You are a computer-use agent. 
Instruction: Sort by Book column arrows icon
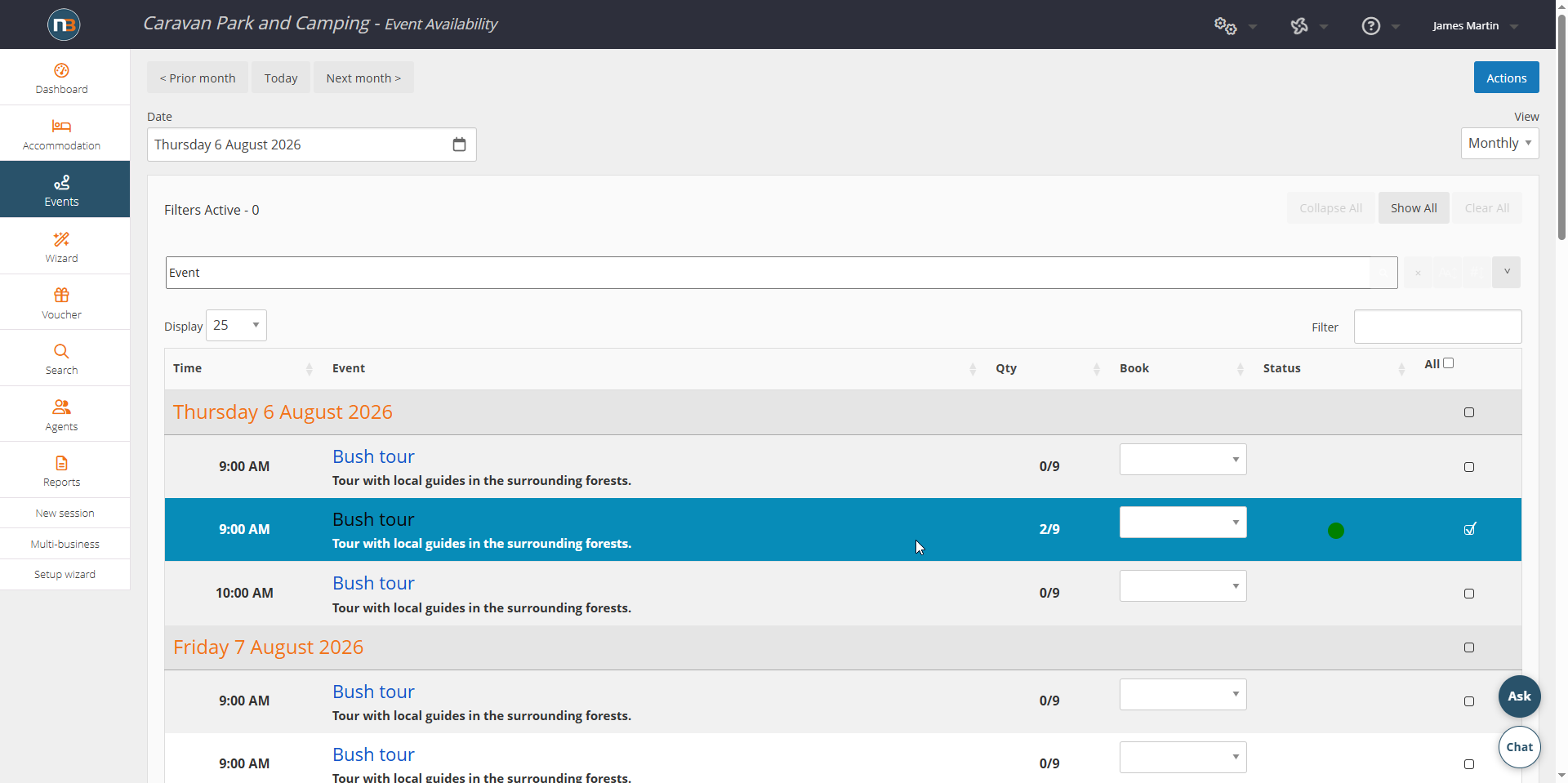(1241, 369)
